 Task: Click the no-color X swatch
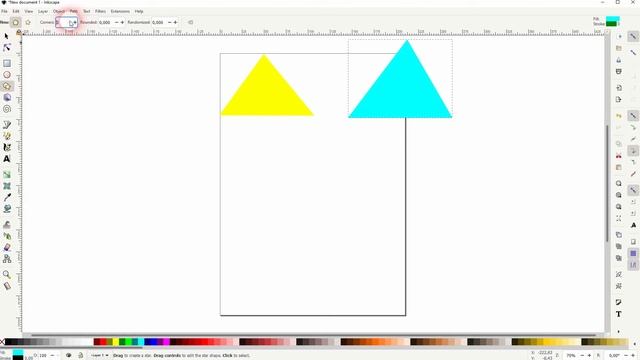tap(2, 342)
